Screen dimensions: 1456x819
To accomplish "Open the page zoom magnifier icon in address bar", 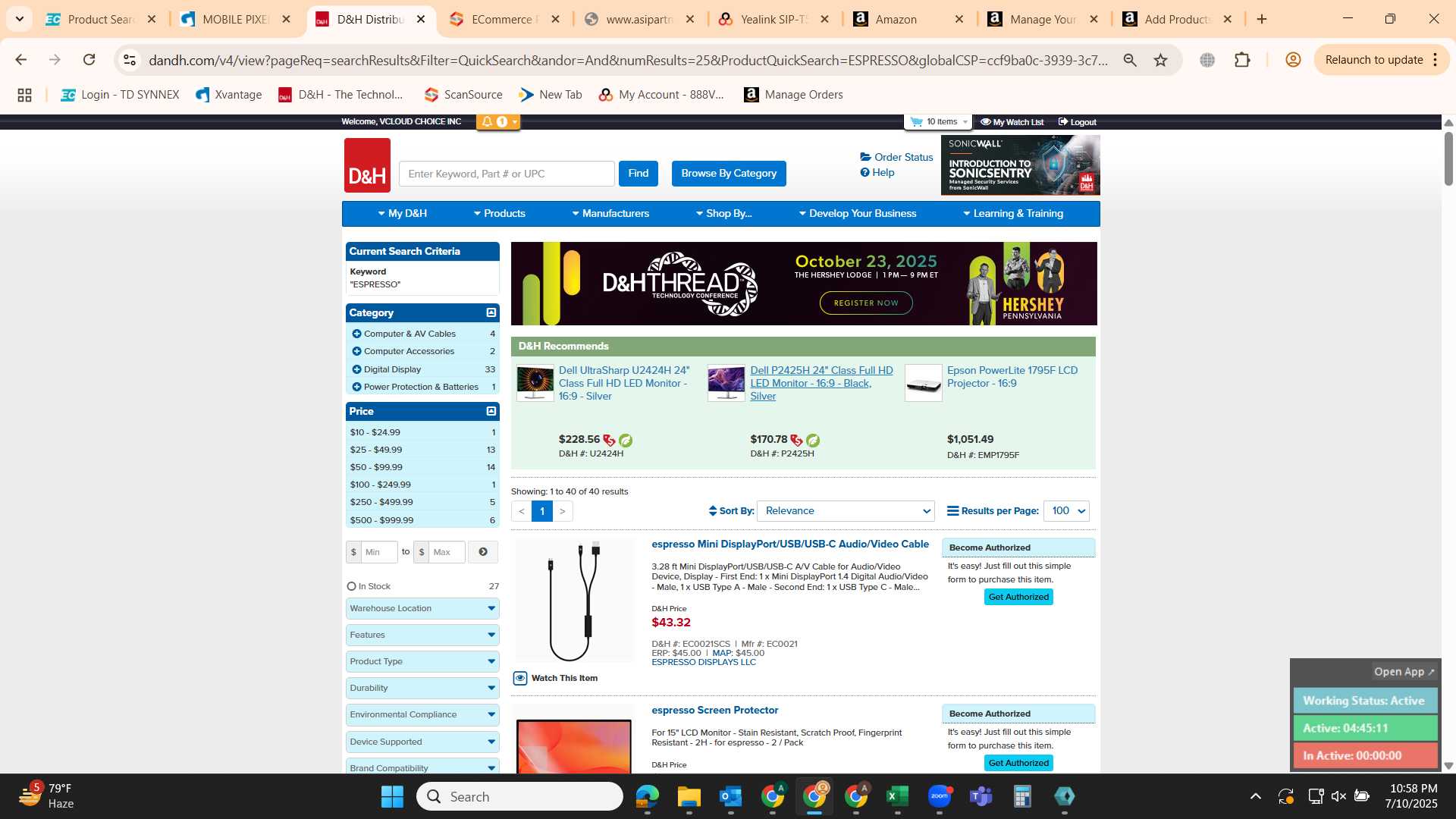I will pyautogui.click(x=1130, y=60).
